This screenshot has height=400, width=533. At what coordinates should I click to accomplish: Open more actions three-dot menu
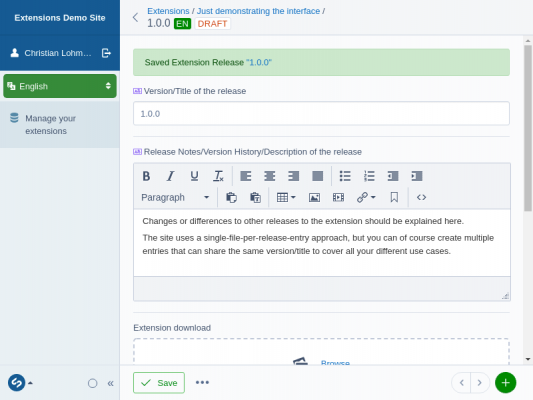point(202,383)
